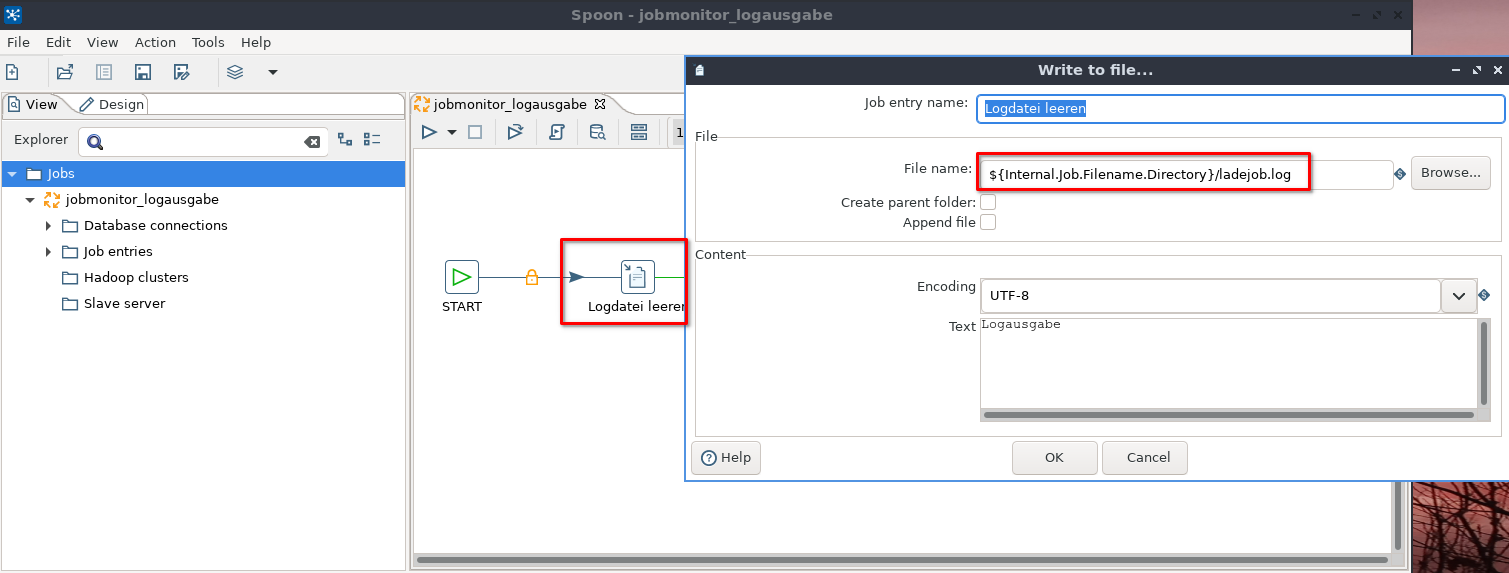1509x573 pixels.
Task: Expand the Database connections folder
Action: pyautogui.click(x=48, y=226)
